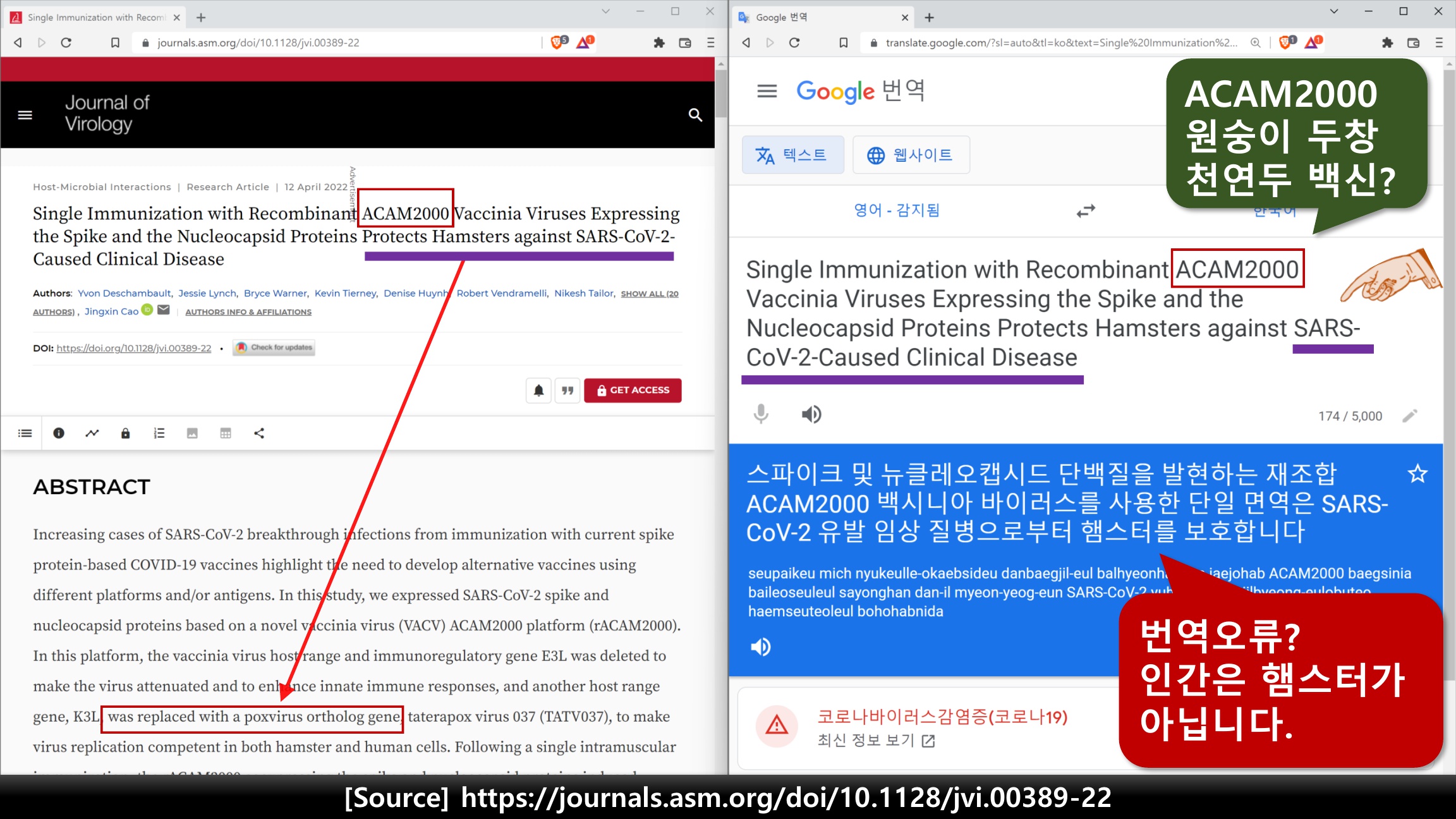Reload the Google Translate page
This screenshot has width=1456, height=819.
(x=794, y=43)
